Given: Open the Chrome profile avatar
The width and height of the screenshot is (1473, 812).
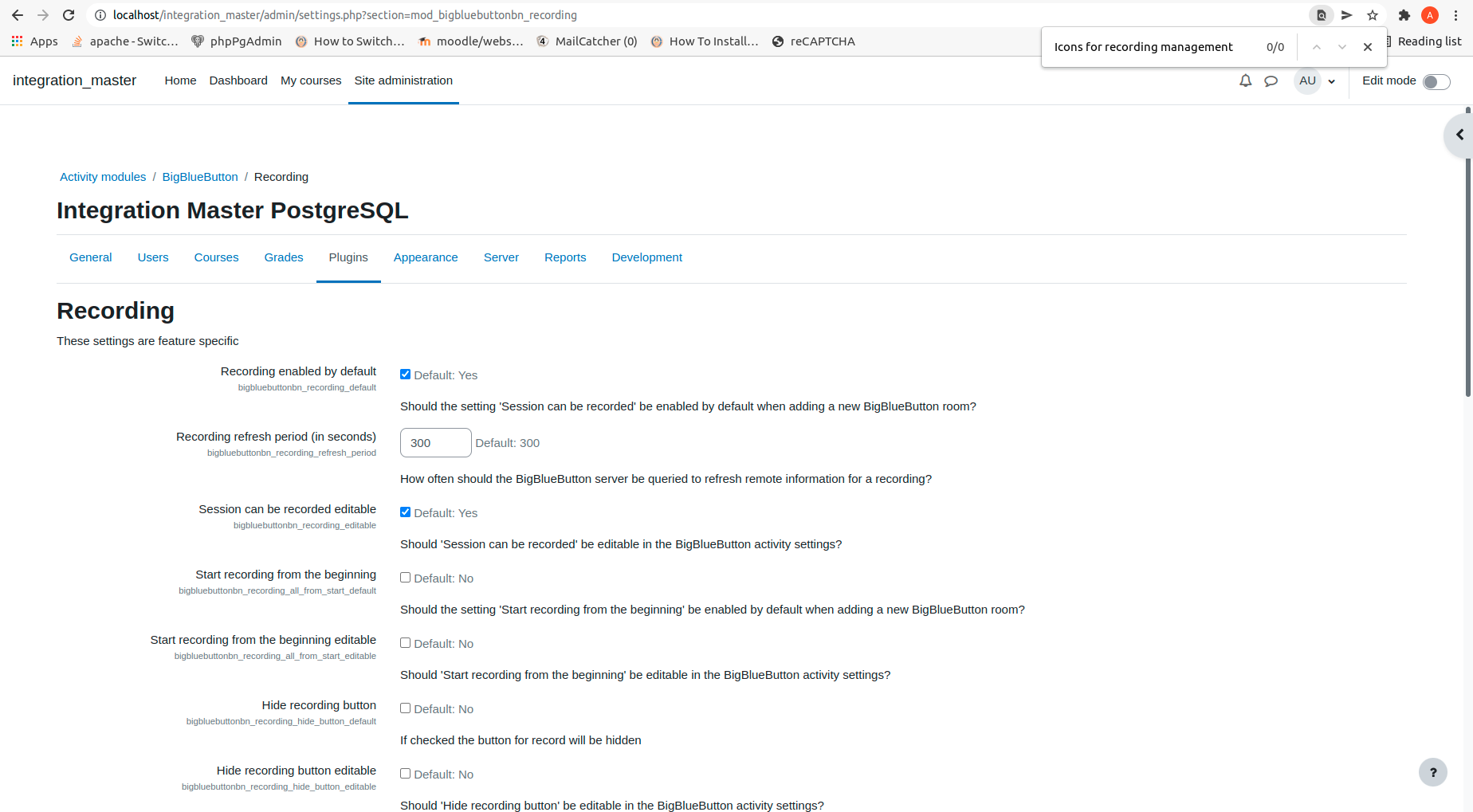Looking at the screenshot, I should tap(1430, 15).
